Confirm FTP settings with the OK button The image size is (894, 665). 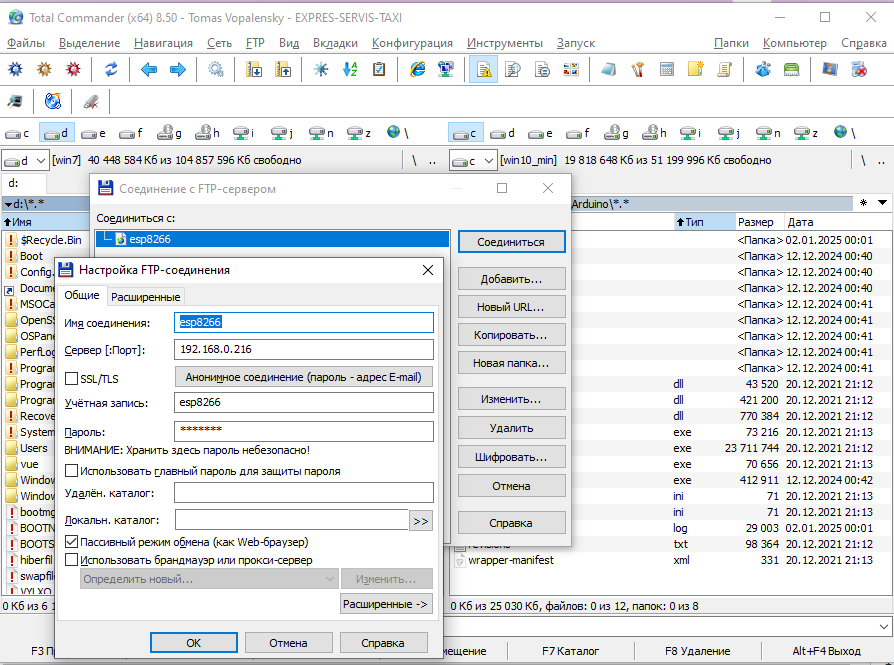(194, 643)
